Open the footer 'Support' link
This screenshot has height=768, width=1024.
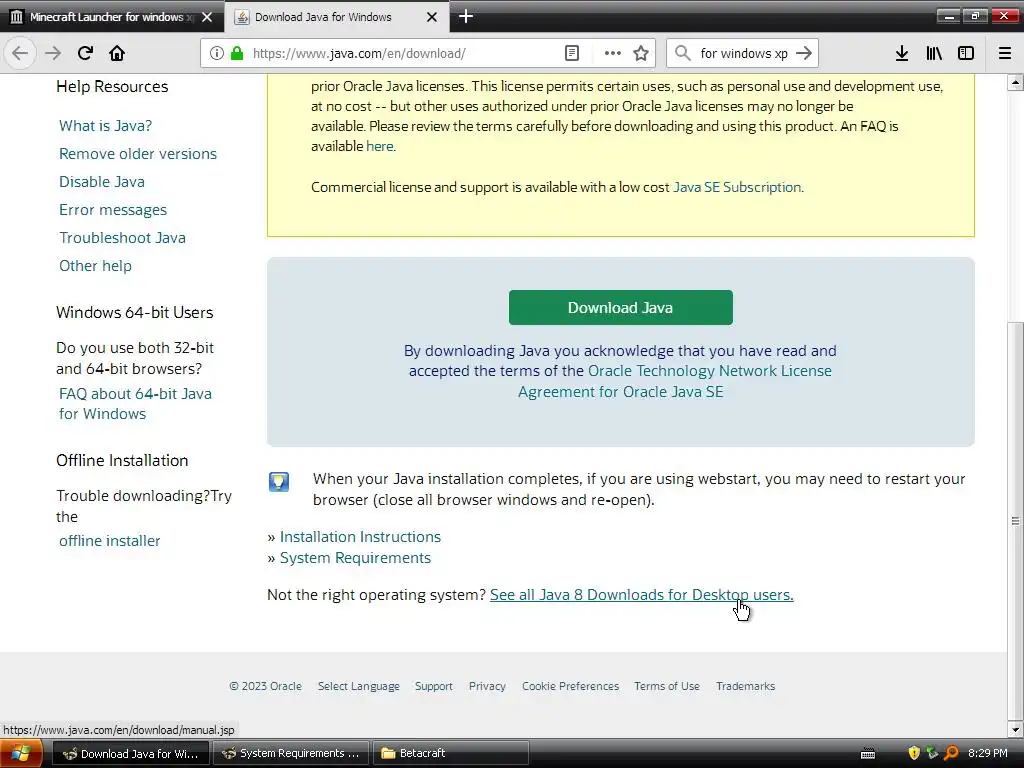434,686
